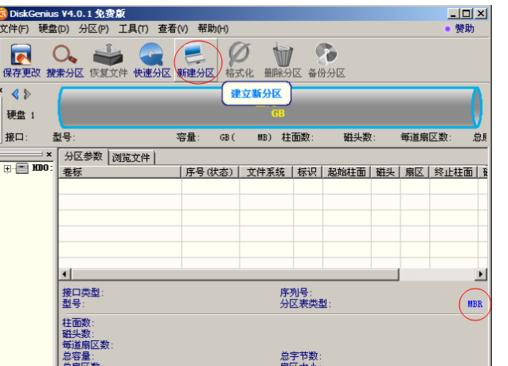Go to next disk with right arrow

[27, 94]
